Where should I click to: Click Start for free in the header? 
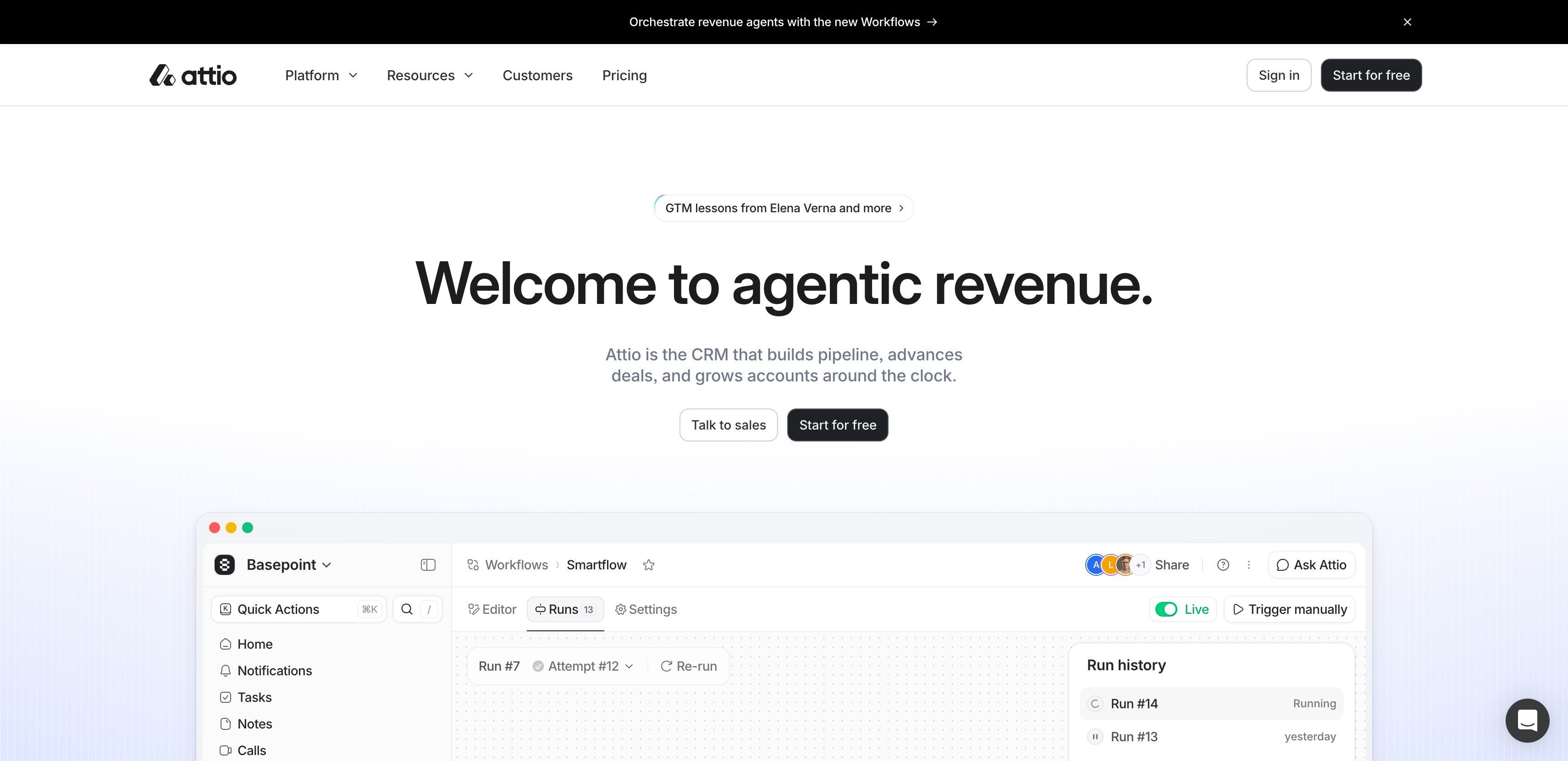pos(1371,76)
